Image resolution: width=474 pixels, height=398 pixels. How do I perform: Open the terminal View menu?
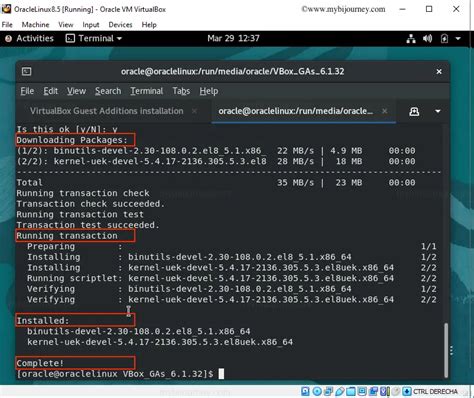pyautogui.click(x=76, y=91)
